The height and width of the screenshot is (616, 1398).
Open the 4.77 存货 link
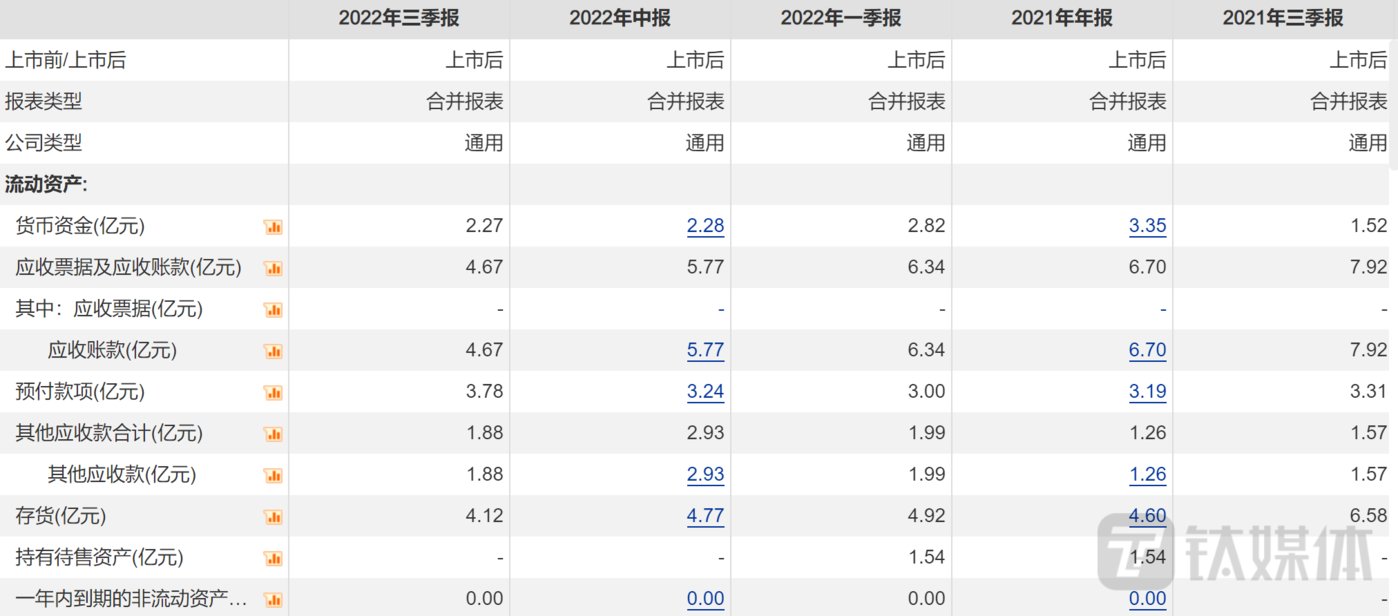pyautogui.click(x=705, y=516)
